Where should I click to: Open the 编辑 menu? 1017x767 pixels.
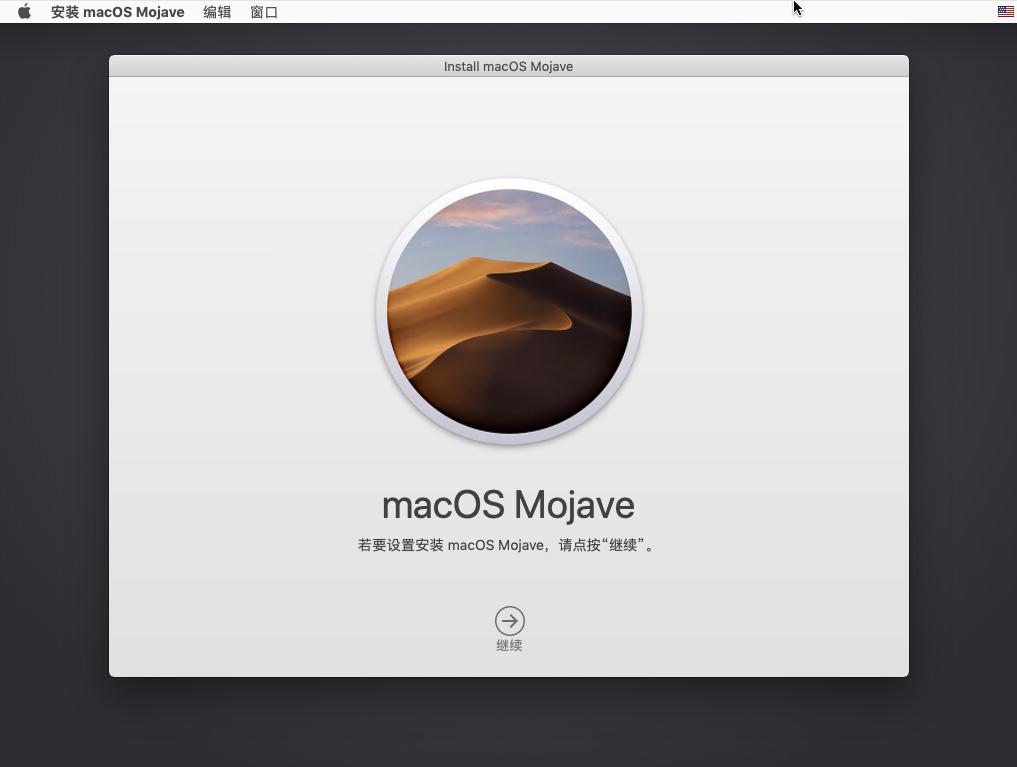216,11
